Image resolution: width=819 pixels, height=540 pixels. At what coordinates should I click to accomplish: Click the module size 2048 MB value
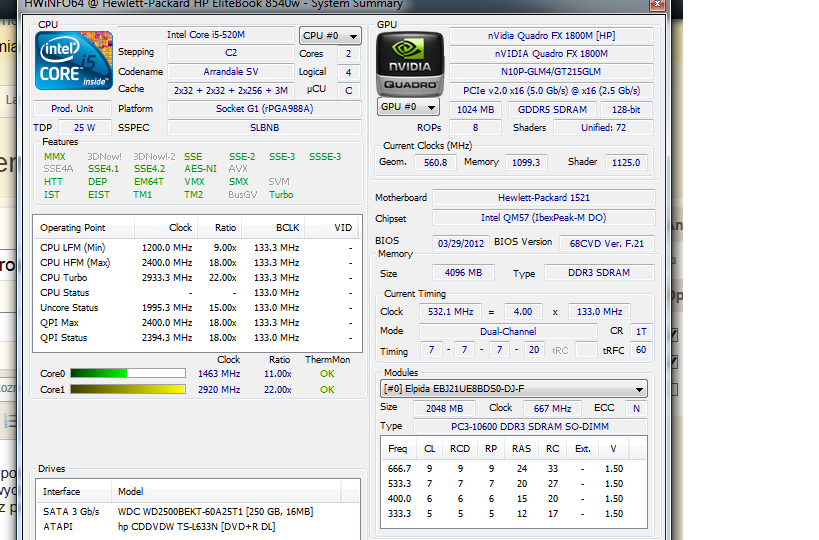[x=444, y=408]
